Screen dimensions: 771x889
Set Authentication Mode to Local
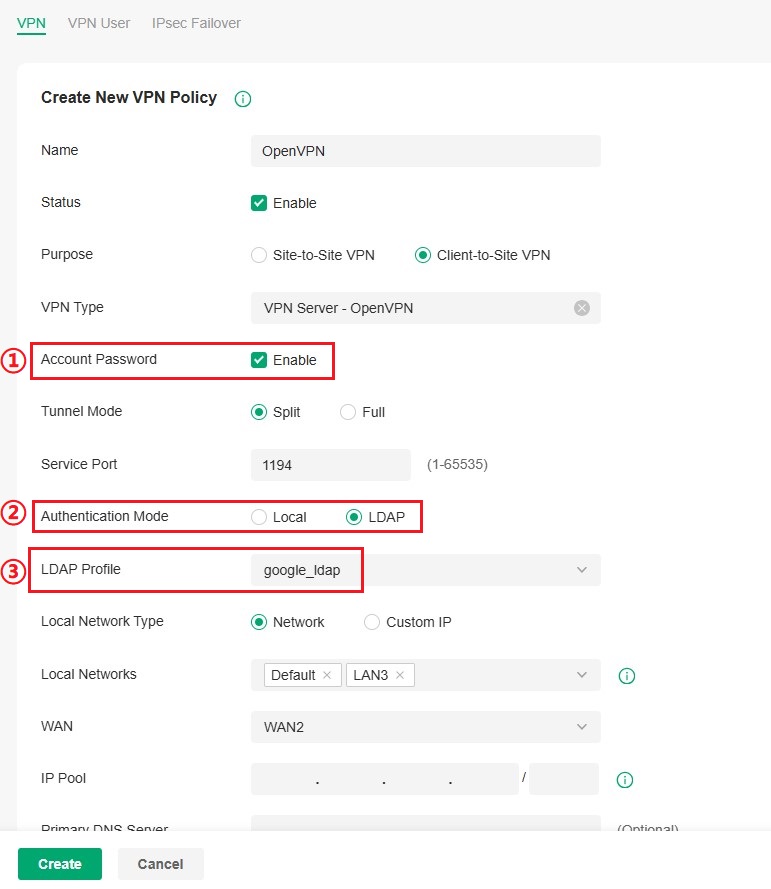259,517
